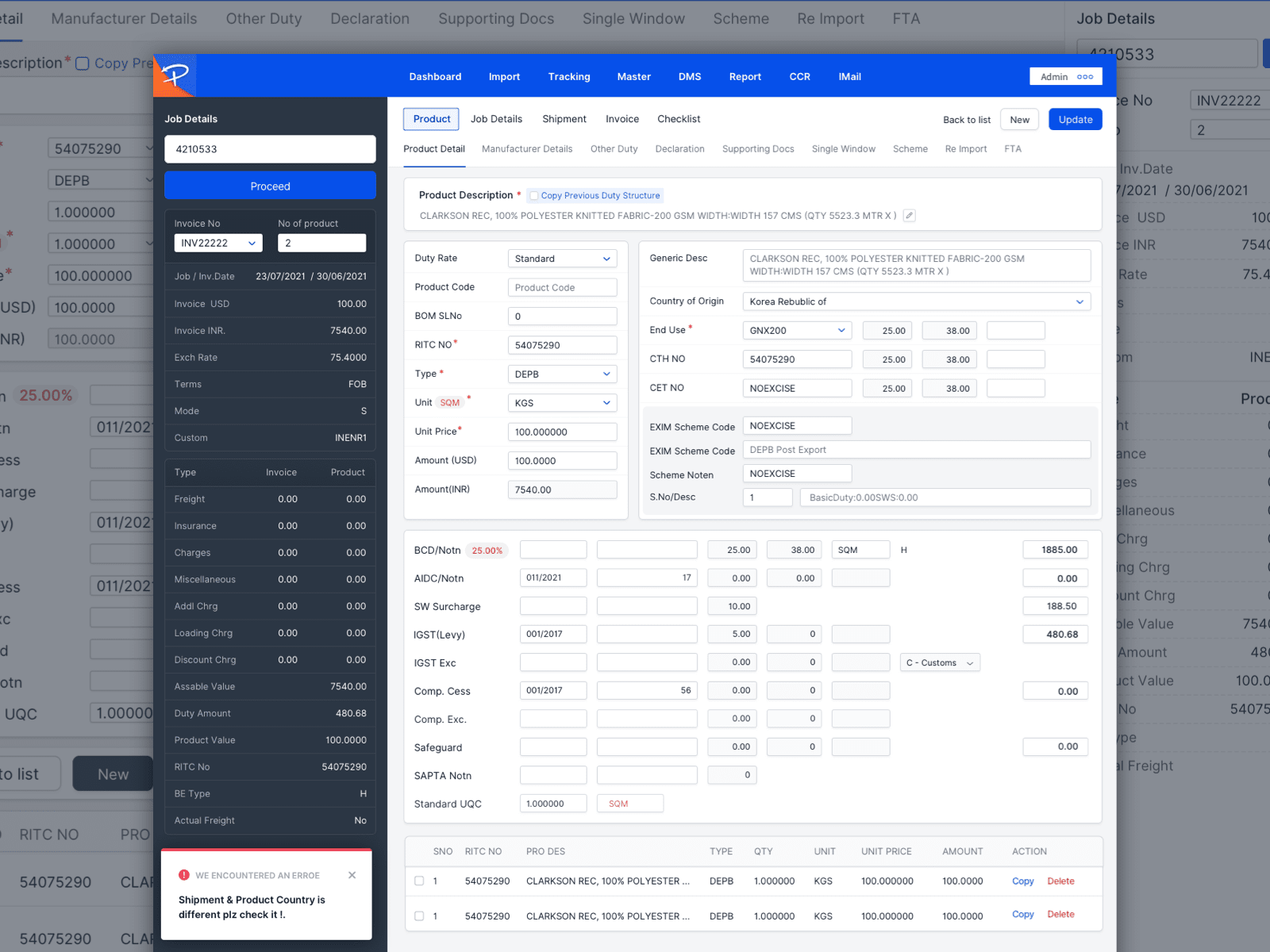Close the error notification popup
This screenshot has width=1270, height=952.
point(352,875)
